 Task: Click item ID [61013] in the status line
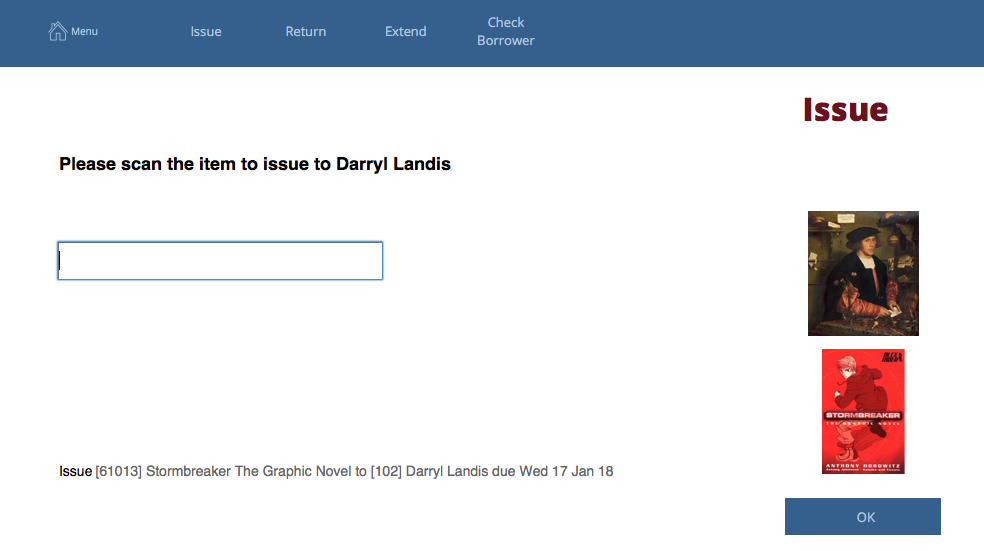coord(118,471)
